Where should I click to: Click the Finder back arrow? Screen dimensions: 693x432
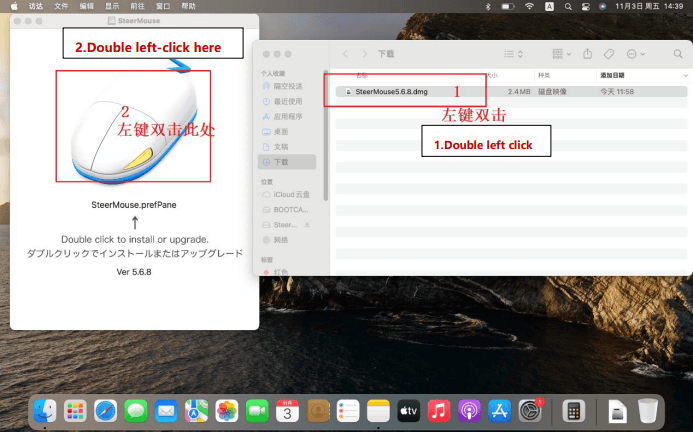[345, 53]
